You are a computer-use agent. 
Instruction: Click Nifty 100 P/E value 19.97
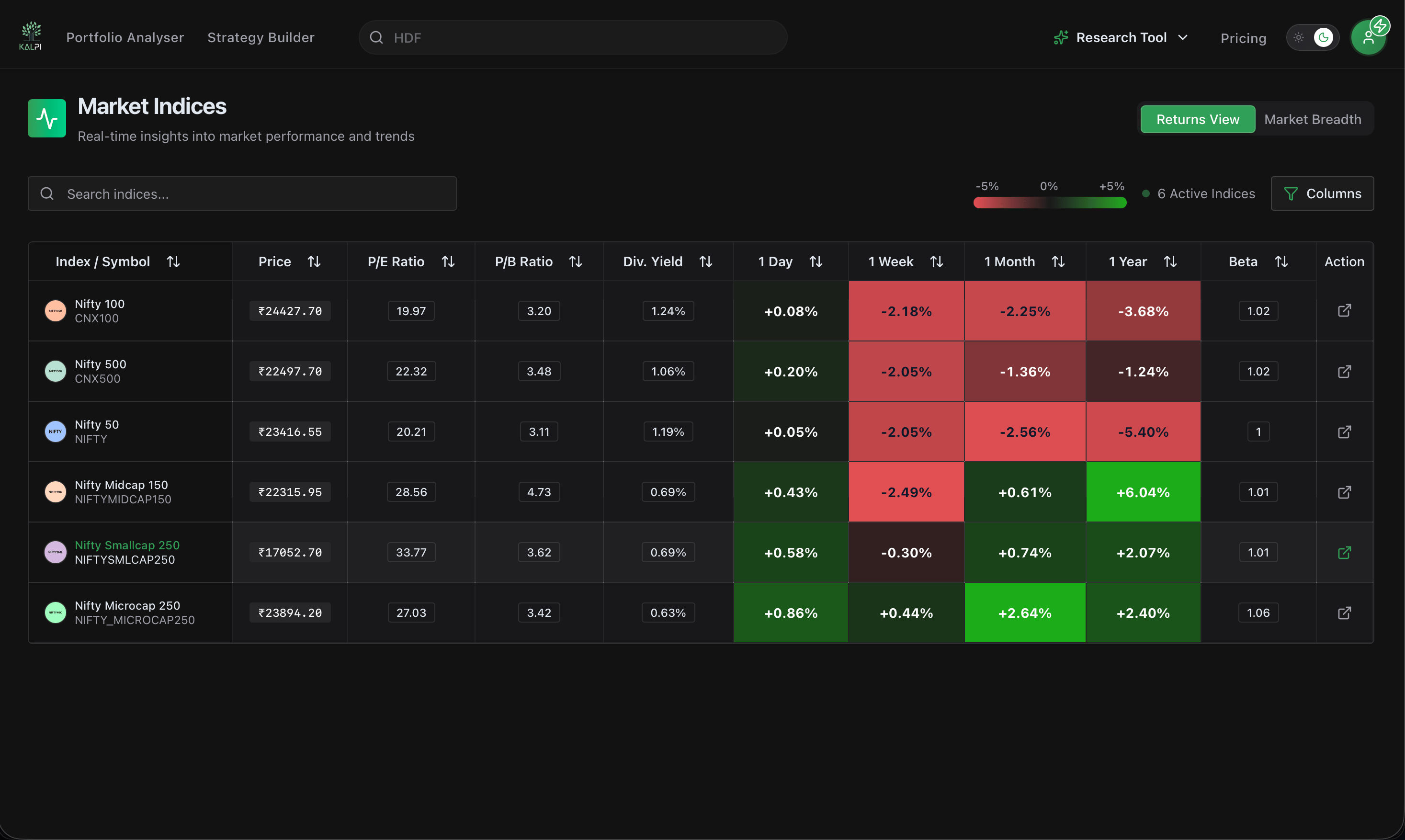tap(411, 311)
